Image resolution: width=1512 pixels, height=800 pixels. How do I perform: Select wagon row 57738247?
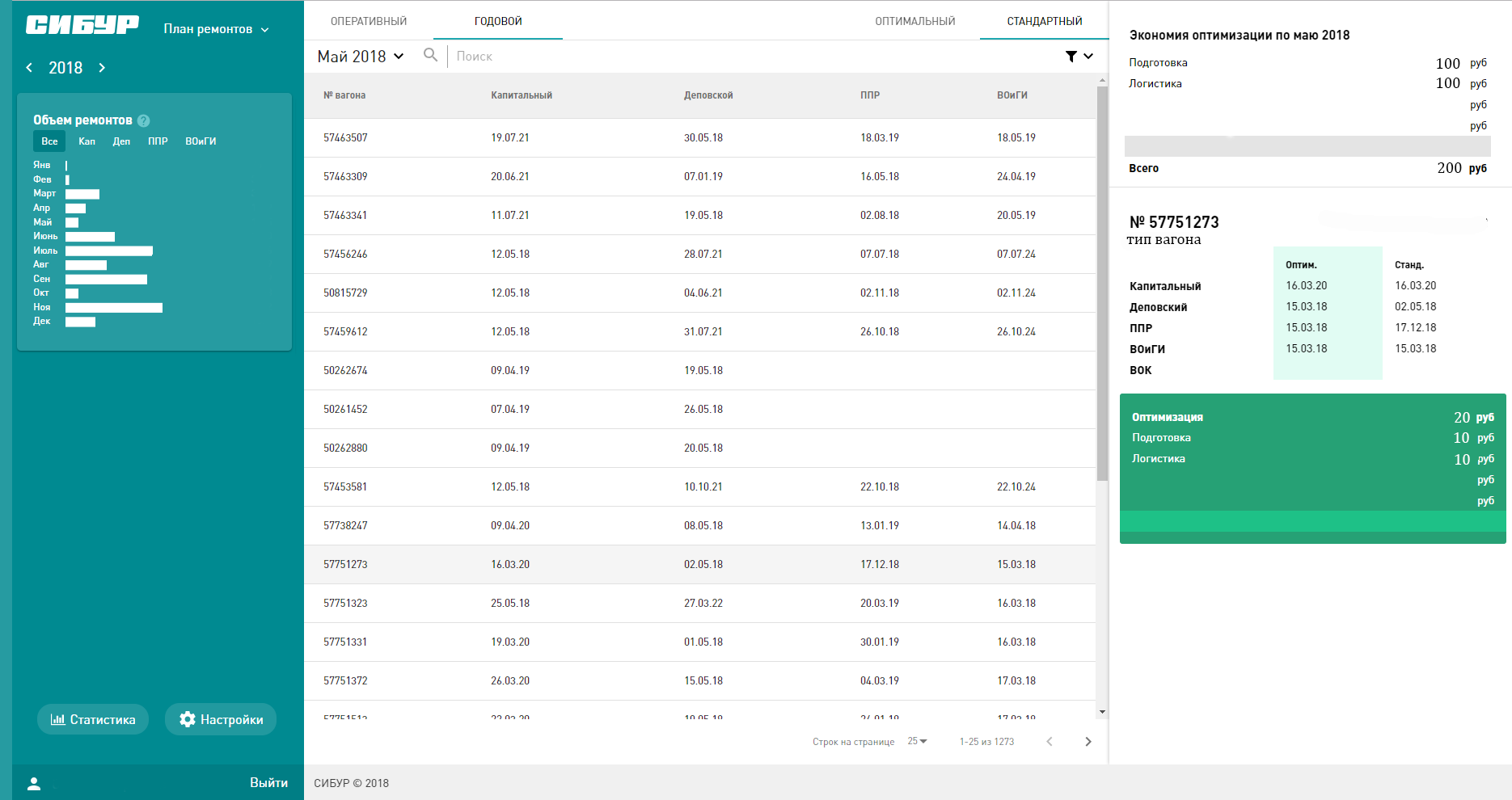point(700,526)
